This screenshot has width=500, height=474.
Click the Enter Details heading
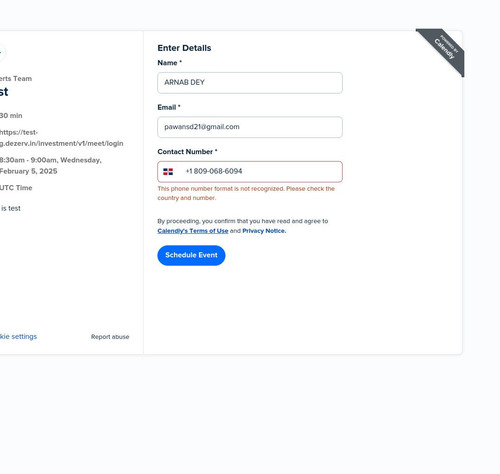(184, 48)
